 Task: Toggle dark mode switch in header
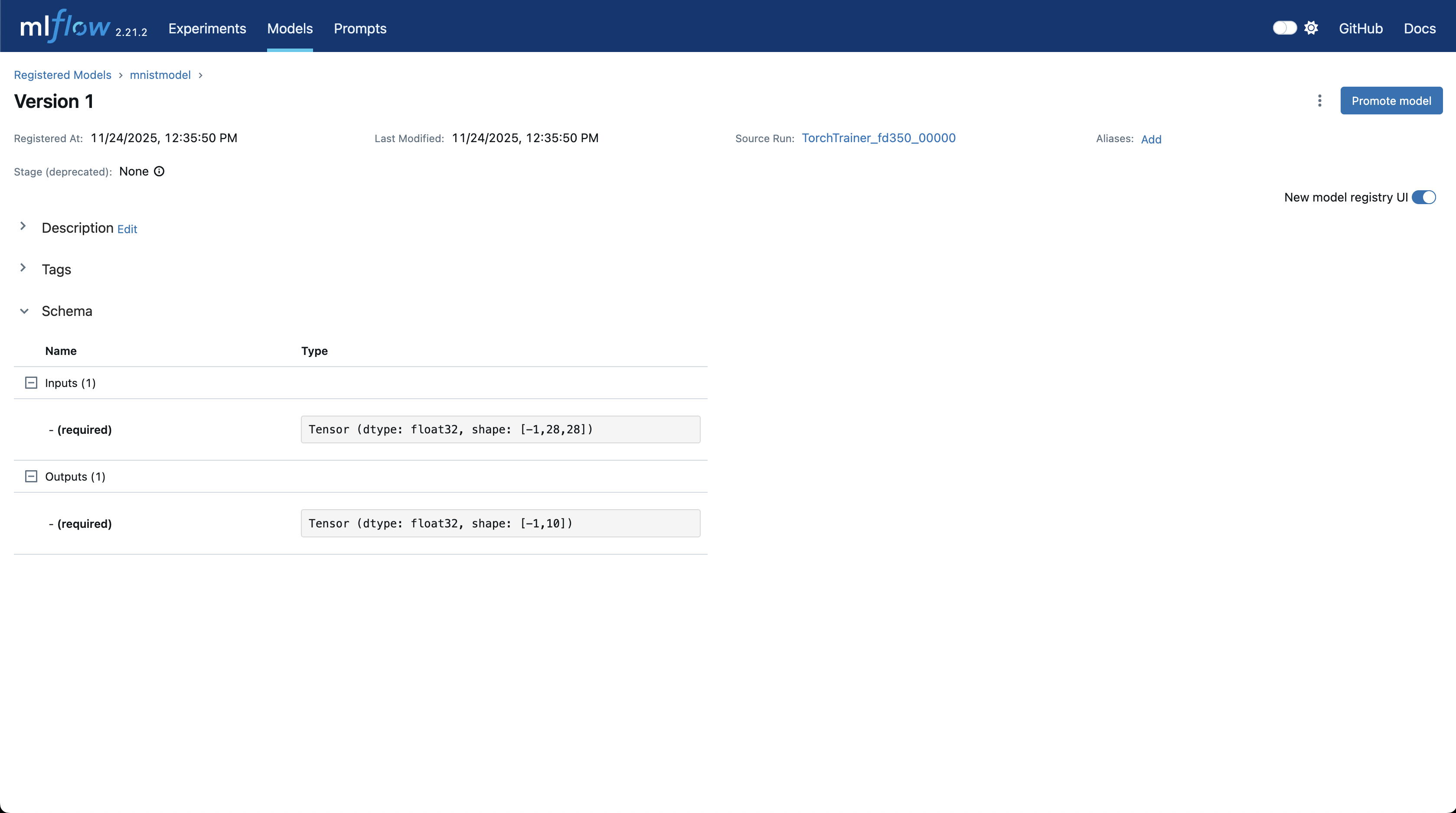[x=1284, y=28]
